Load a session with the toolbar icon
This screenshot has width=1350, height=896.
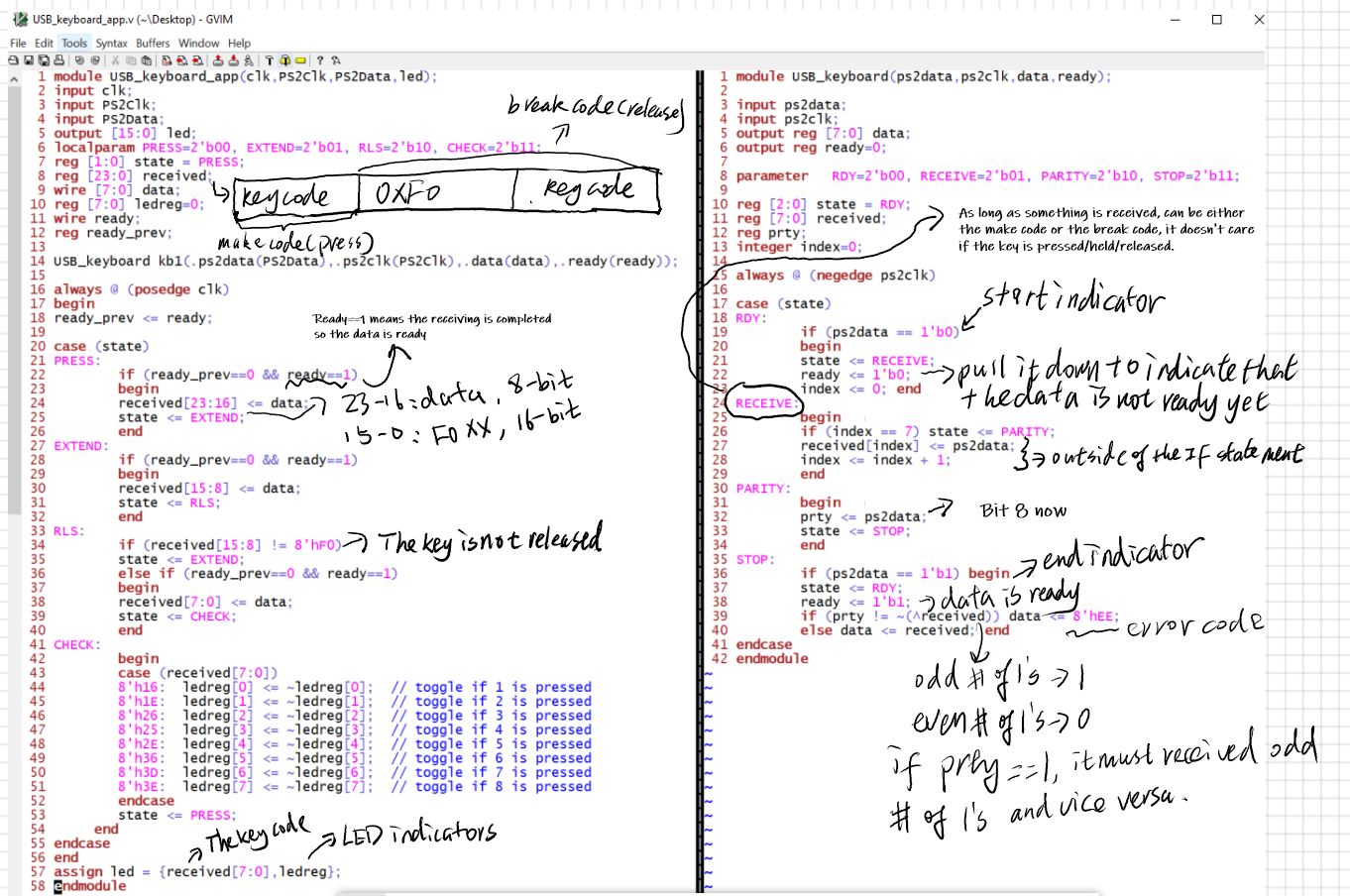[x=218, y=60]
